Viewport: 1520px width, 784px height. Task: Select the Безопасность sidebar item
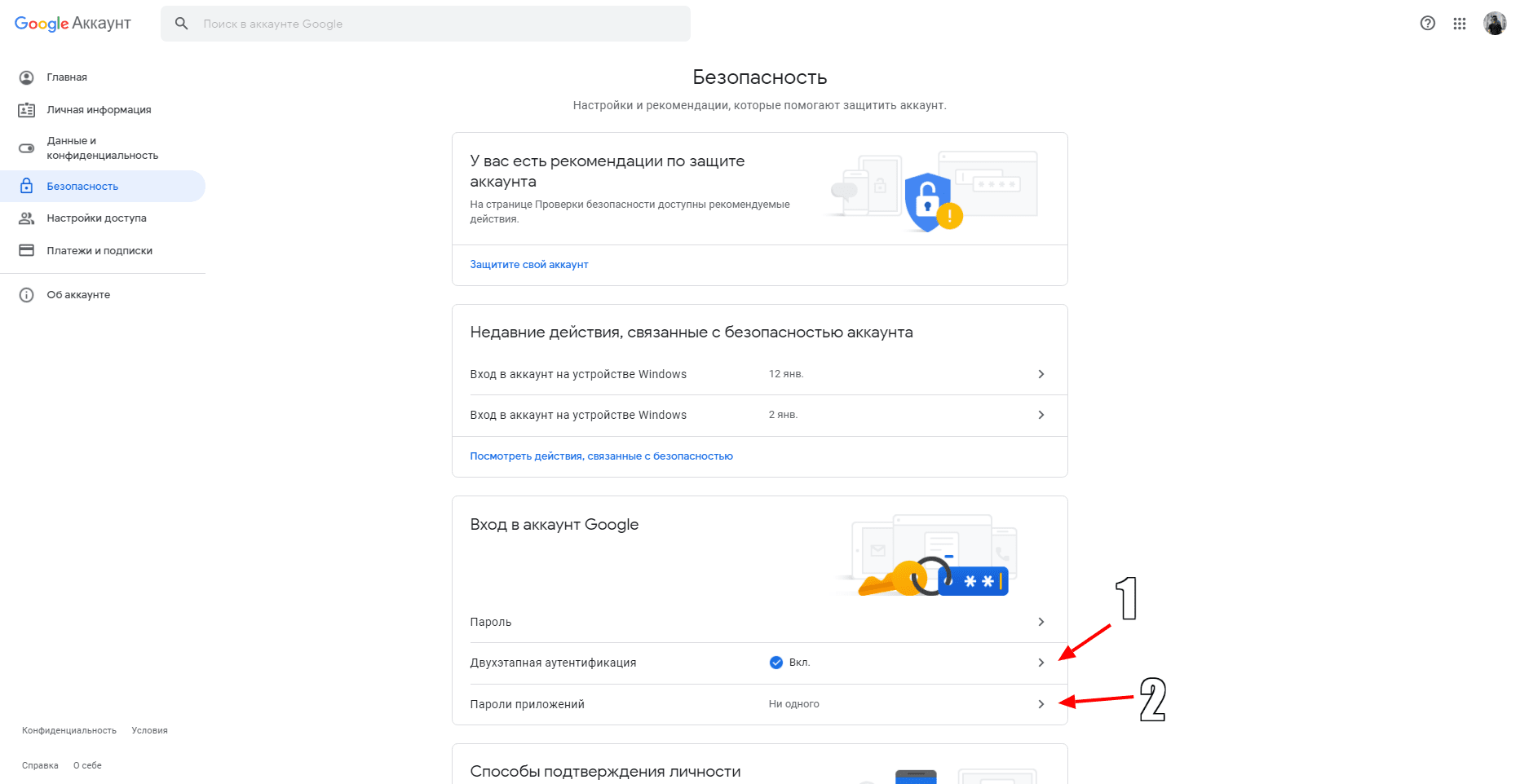click(x=82, y=187)
